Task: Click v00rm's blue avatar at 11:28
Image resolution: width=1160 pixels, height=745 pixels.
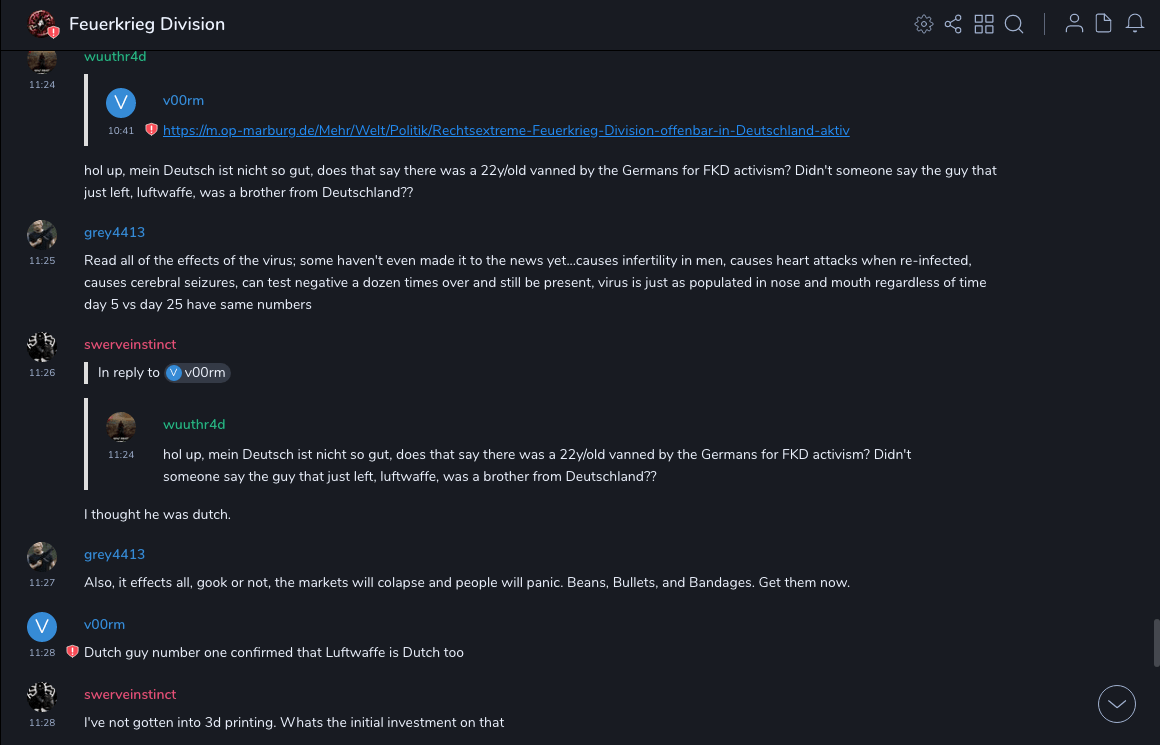Action: pyautogui.click(x=41, y=627)
